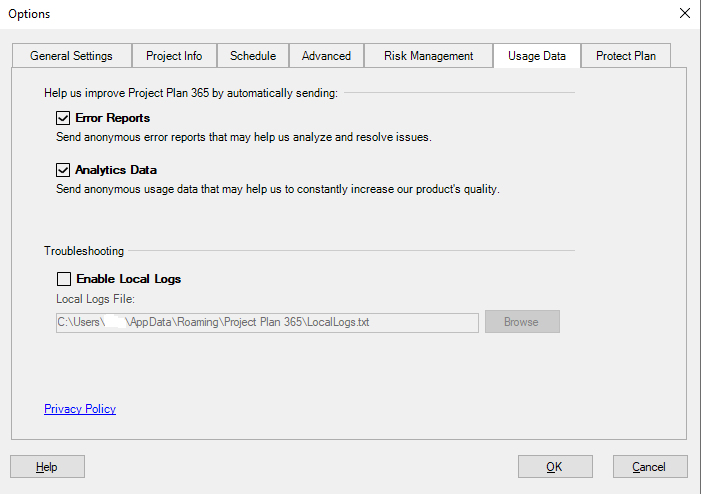Image resolution: width=701 pixels, height=494 pixels.
Task: Switch to the Protect Plan tab
Action: pos(626,56)
